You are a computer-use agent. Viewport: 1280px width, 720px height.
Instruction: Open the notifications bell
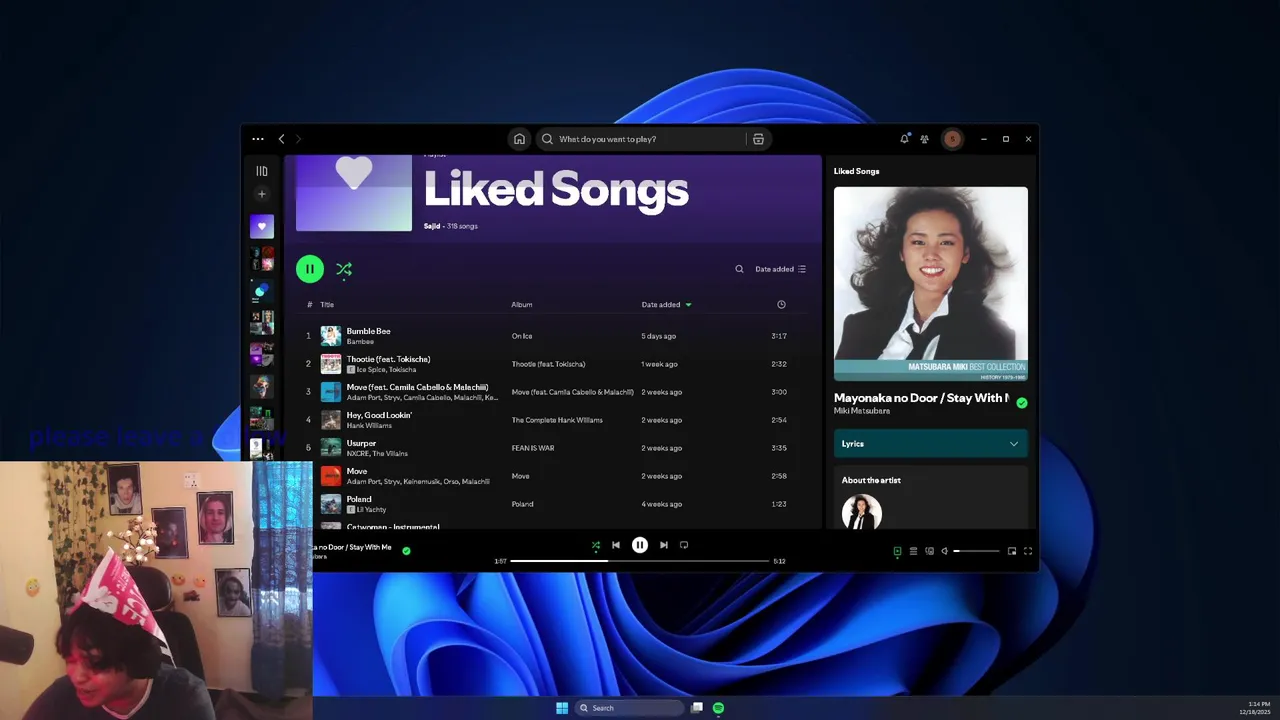pyautogui.click(x=904, y=139)
